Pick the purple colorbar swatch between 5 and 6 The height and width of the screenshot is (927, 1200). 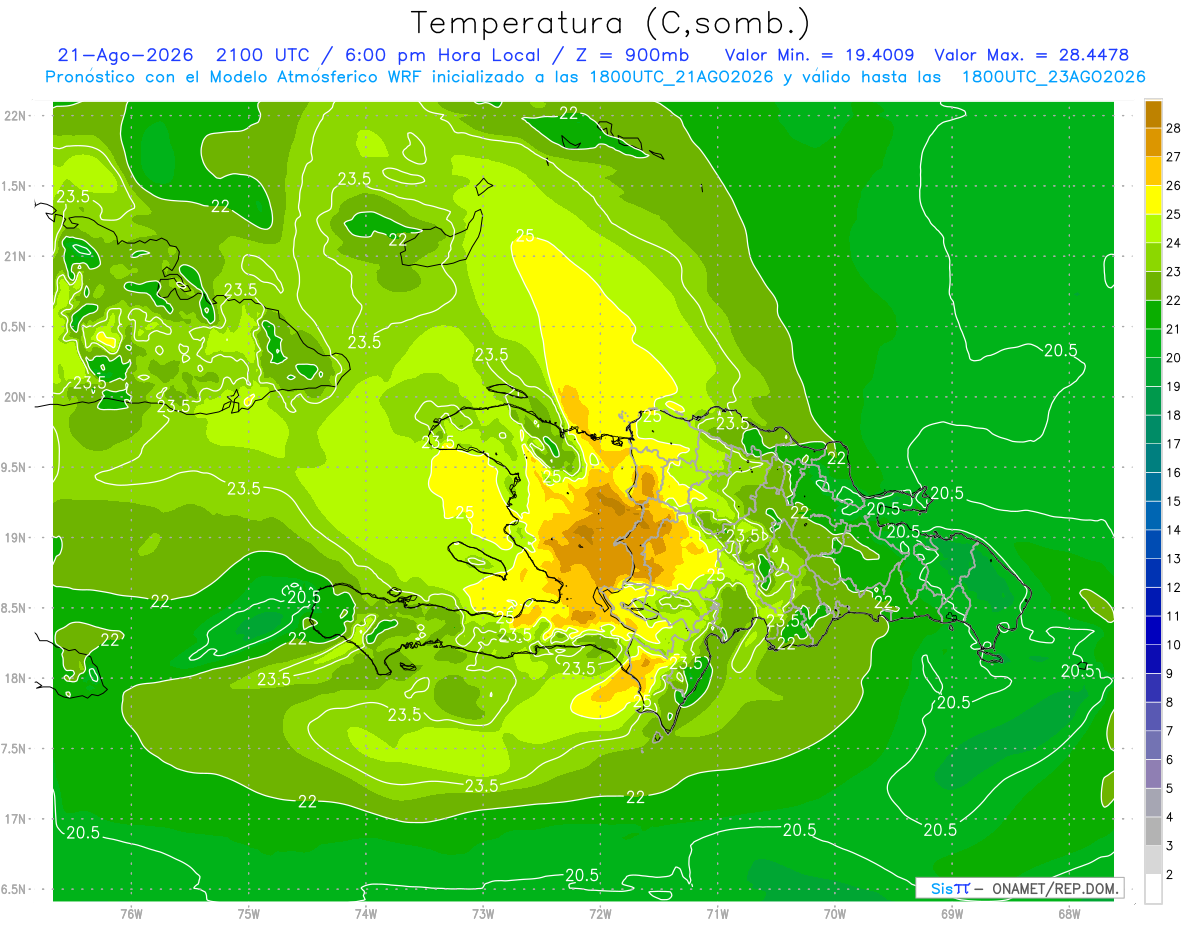coord(1153,774)
